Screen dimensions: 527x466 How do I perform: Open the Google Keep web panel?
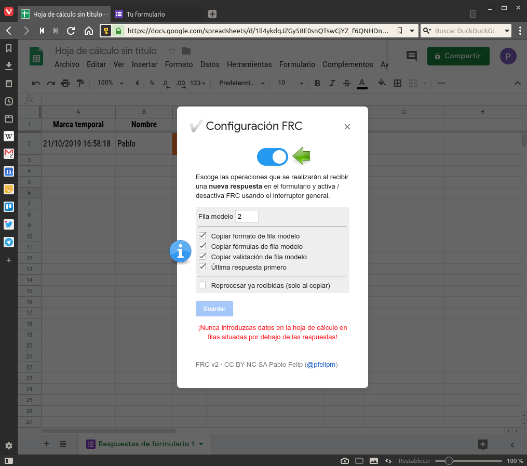coord(9,189)
